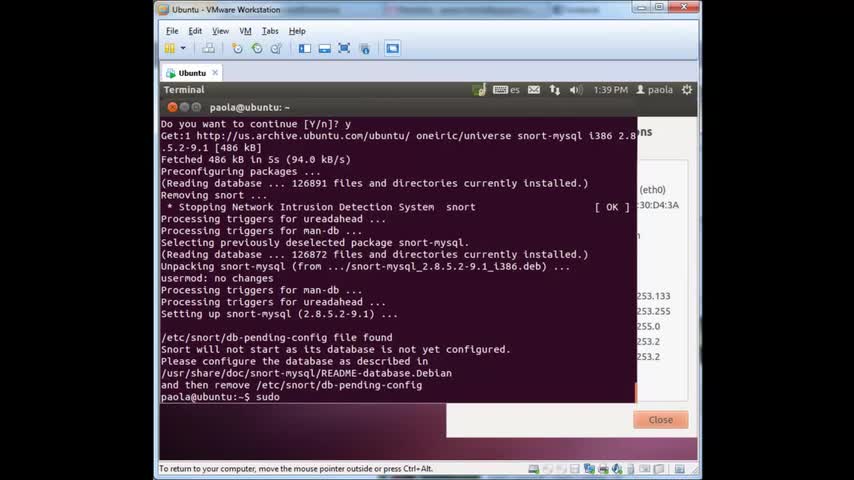
Task: Click the 'Setting up snort-mysql' line
Action: point(279,314)
